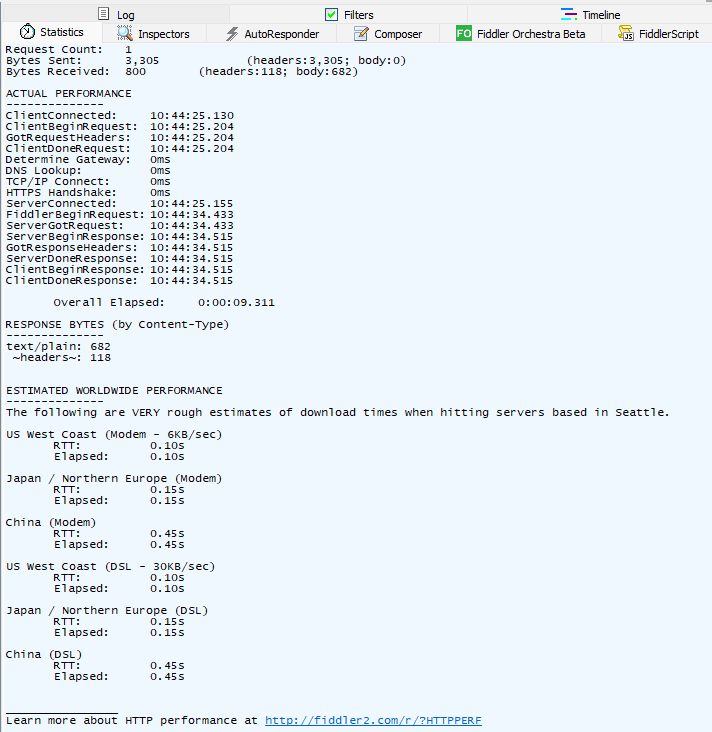Open the Log tab
Image resolution: width=712 pixels, height=732 pixels.
click(x=116, y=14)
